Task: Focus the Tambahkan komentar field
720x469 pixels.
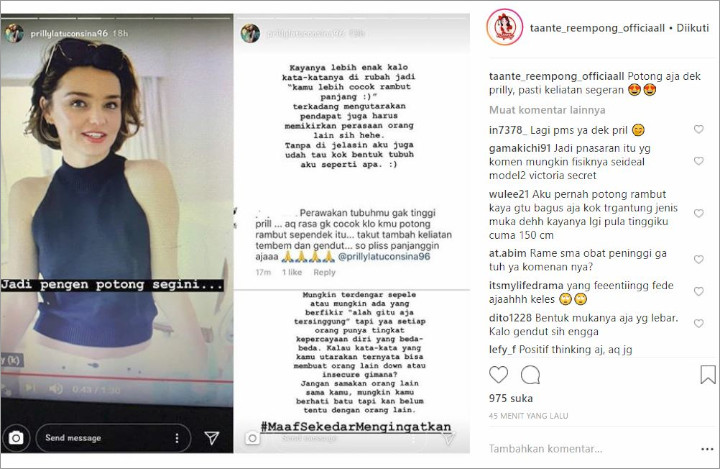Action: tap(592, 449)
